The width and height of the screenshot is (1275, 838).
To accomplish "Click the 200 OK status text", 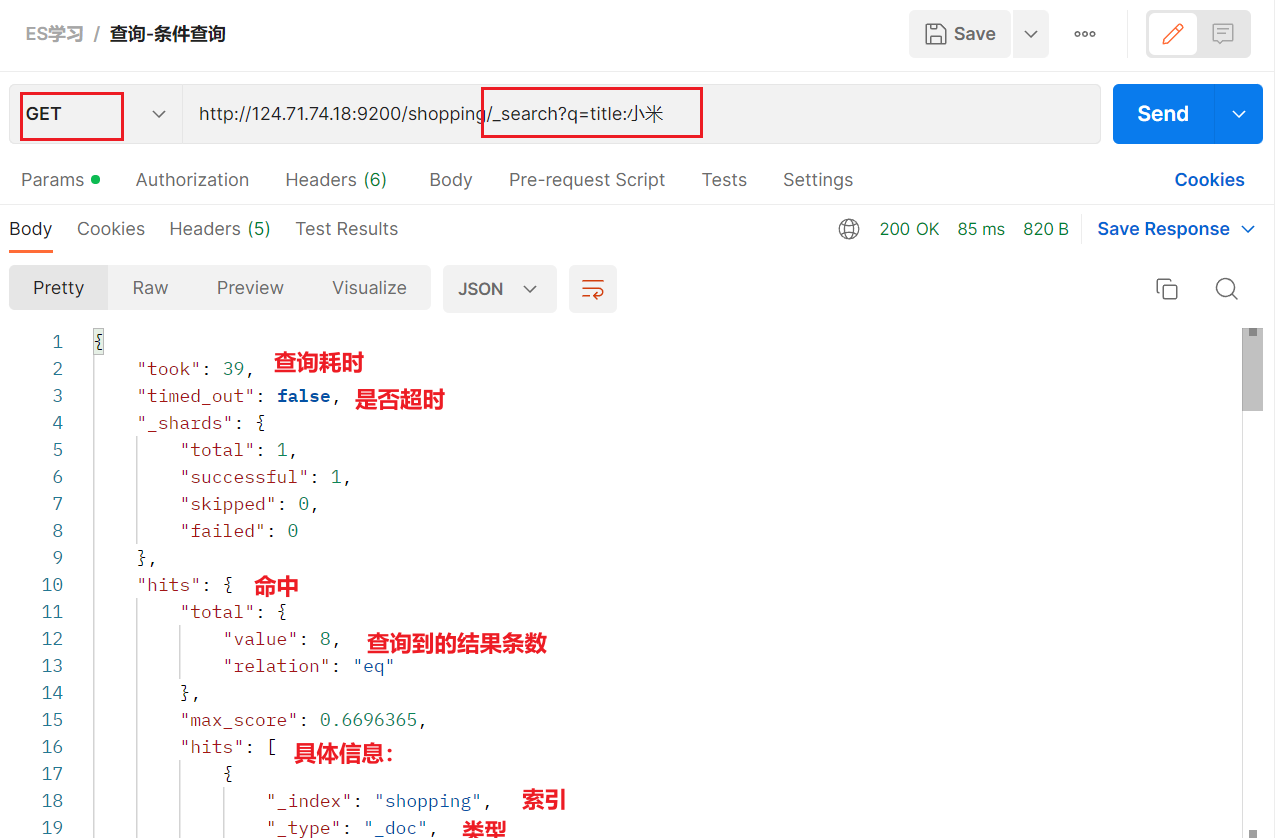I will 909,229.
